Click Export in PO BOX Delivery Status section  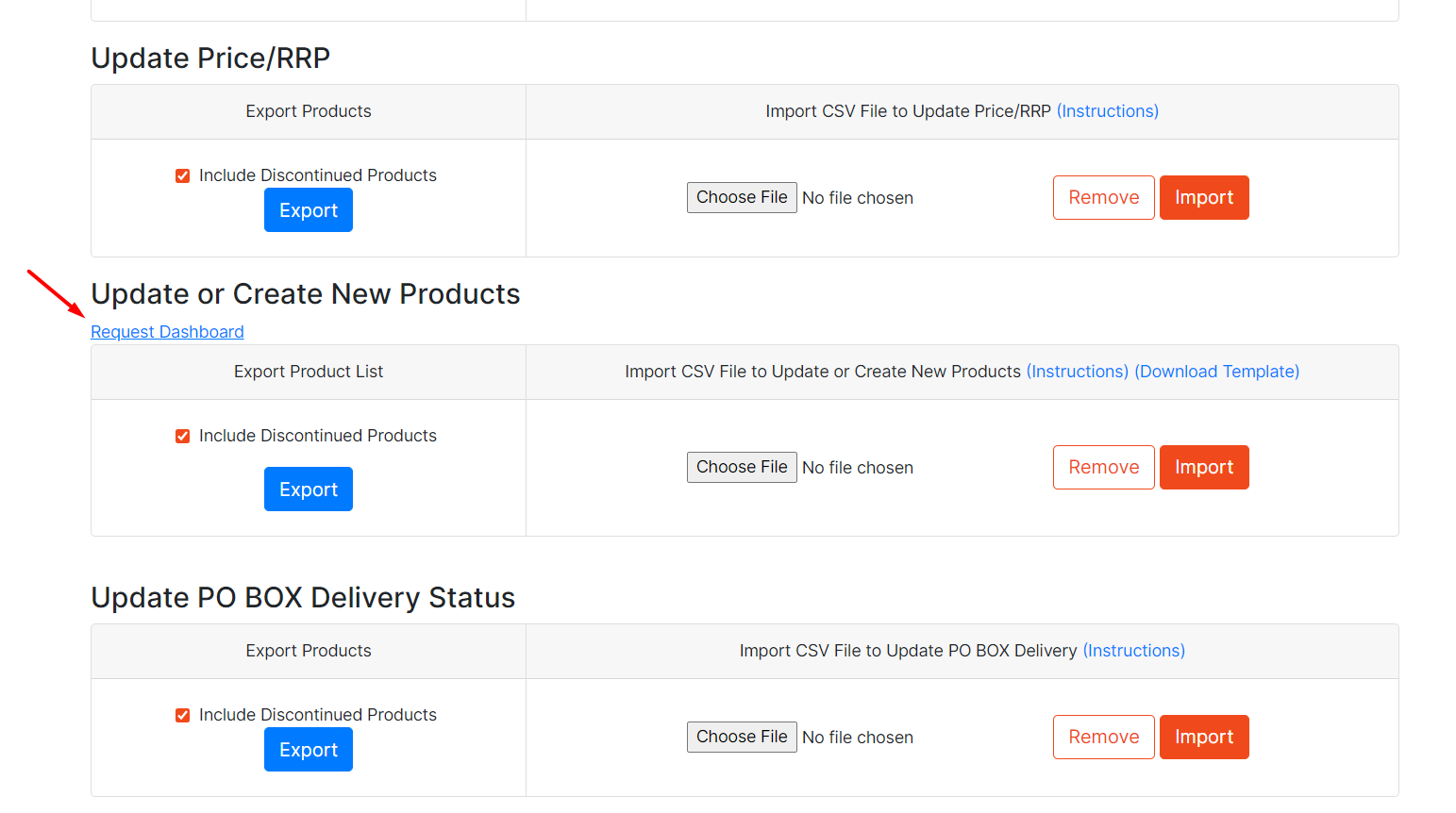click(309, 750)
